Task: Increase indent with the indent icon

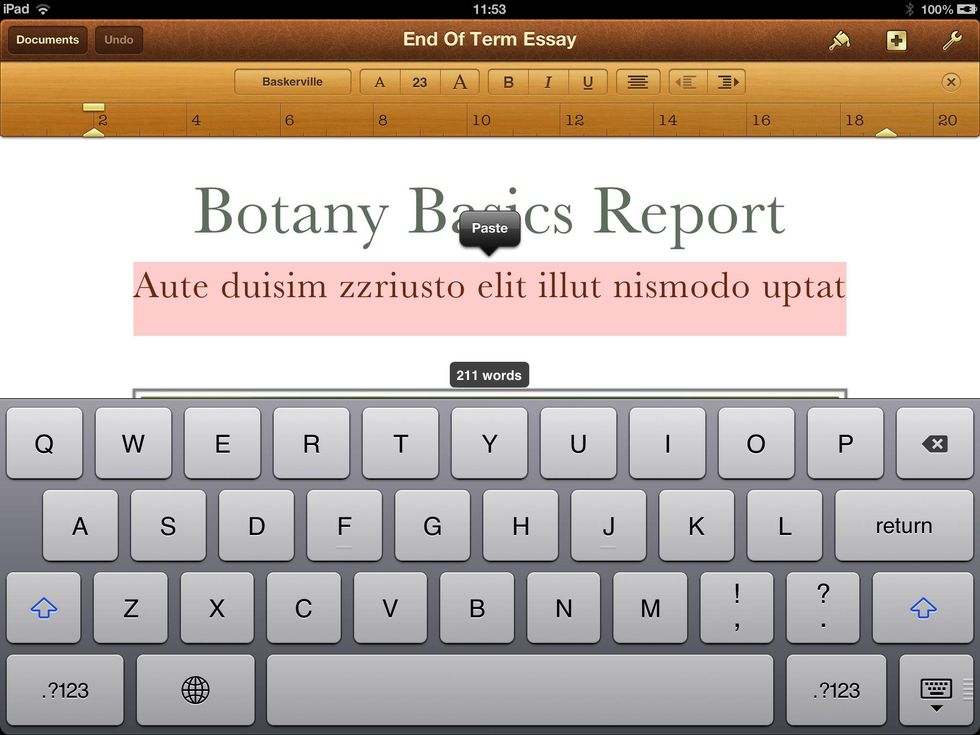Action: click(727, 82)
